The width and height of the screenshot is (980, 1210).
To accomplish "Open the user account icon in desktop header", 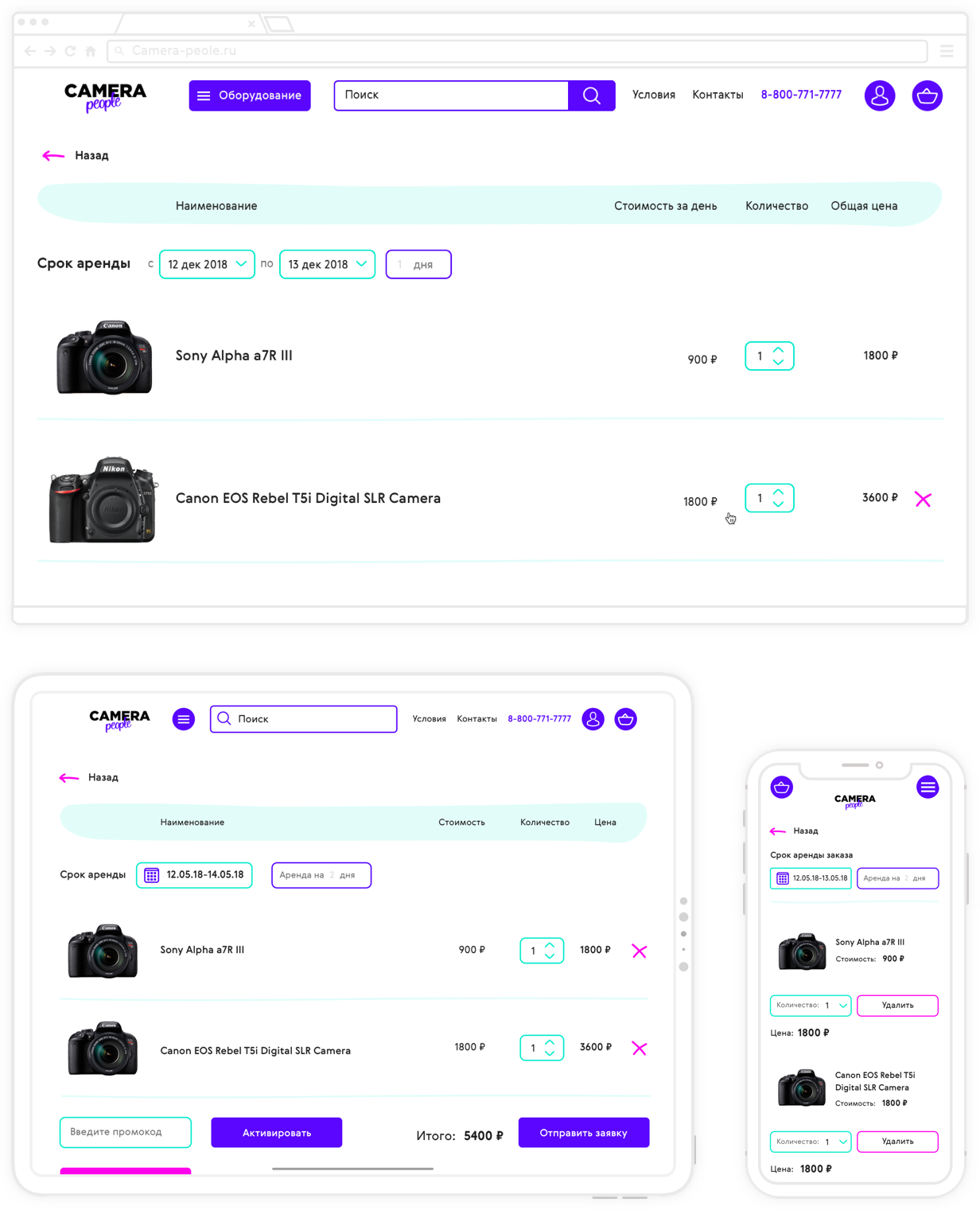I will (x=880, y=95).
